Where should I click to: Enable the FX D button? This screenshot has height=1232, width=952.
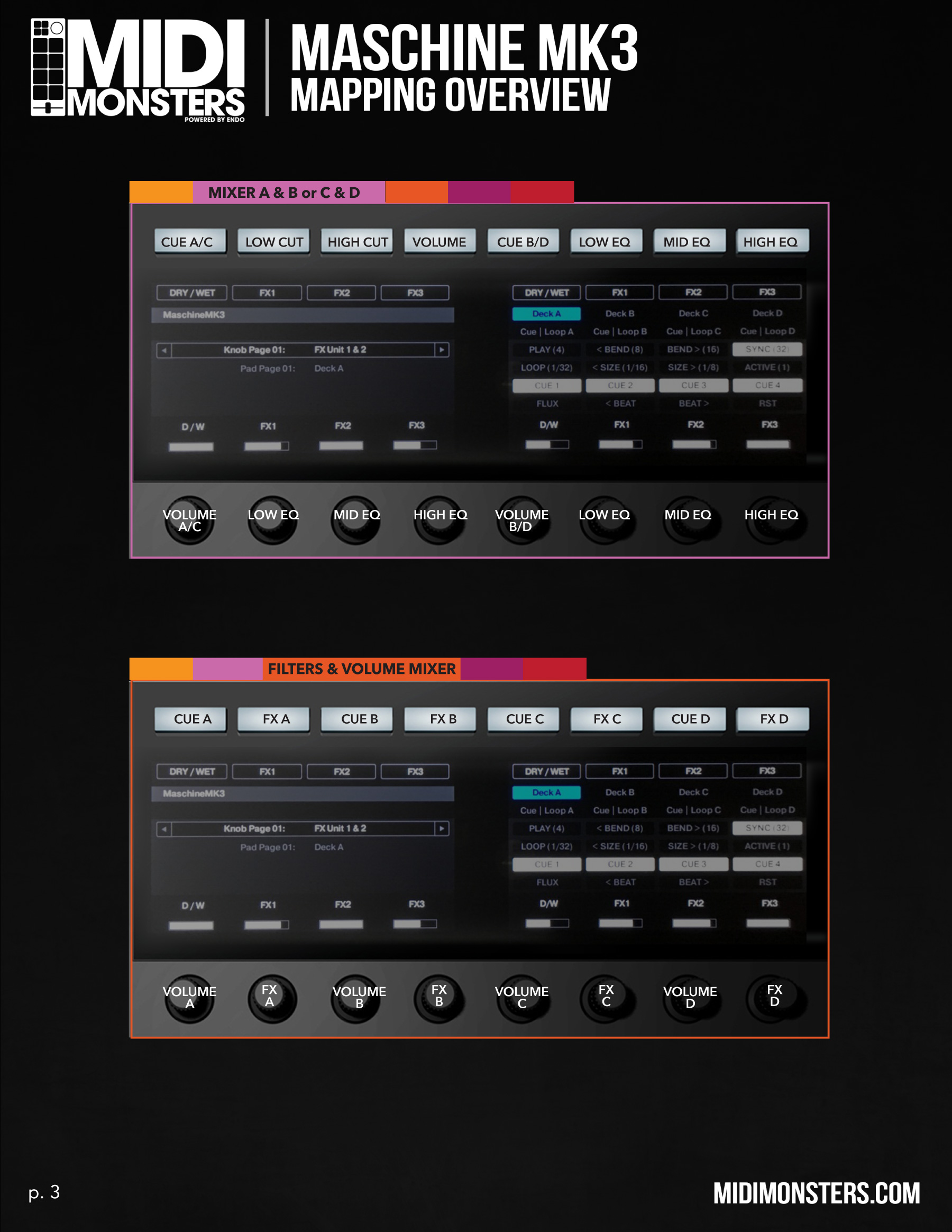coord(773,719)
